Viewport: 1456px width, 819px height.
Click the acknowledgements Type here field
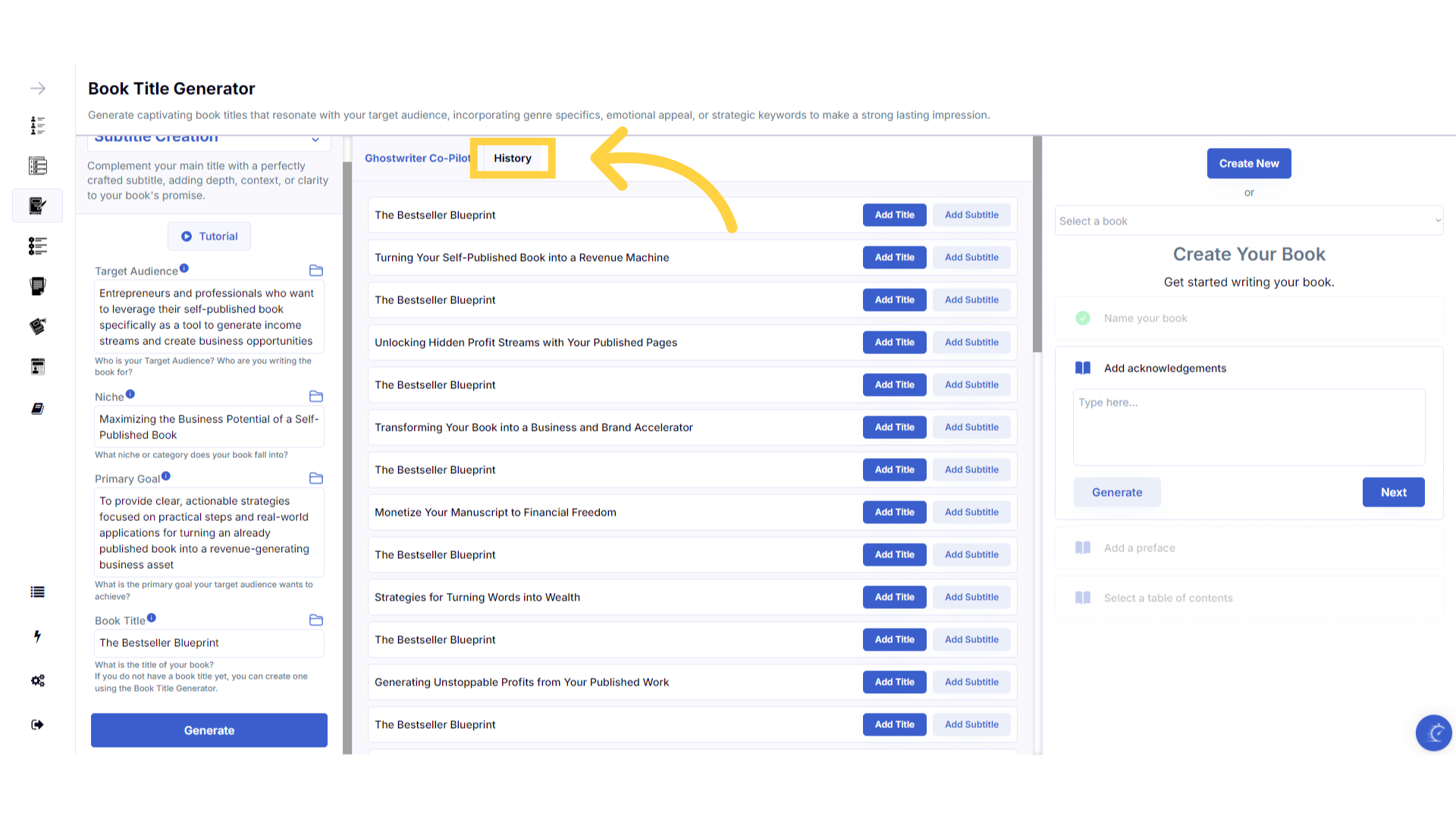point(1248,427)
